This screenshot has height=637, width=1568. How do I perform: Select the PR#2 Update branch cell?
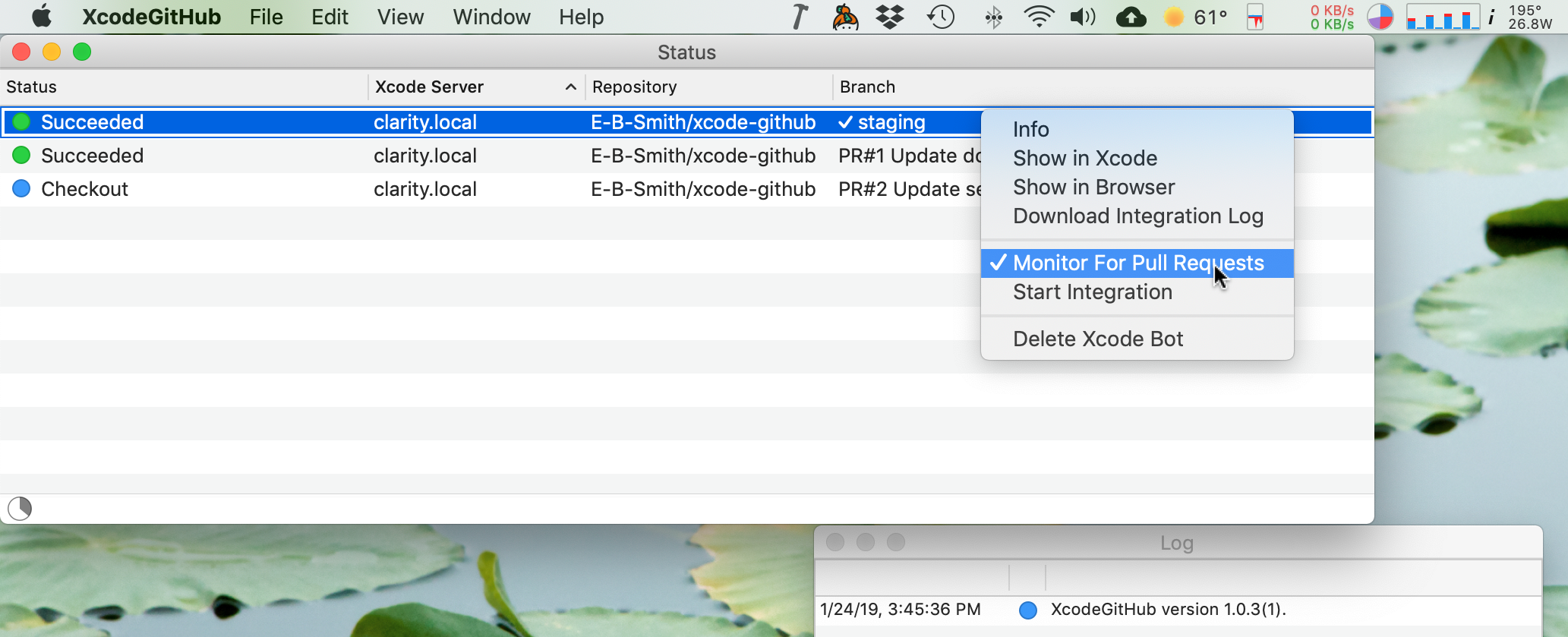point(910,189)
